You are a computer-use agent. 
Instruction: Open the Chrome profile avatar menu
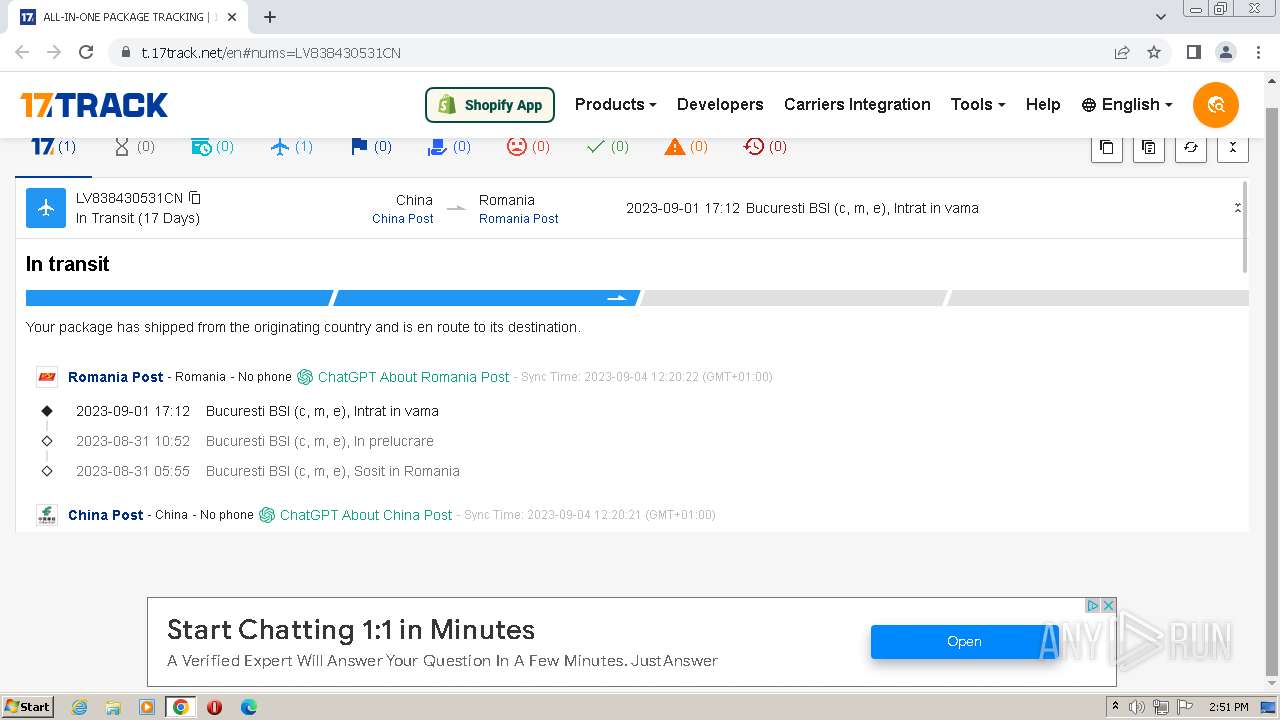pos(1225,52)
